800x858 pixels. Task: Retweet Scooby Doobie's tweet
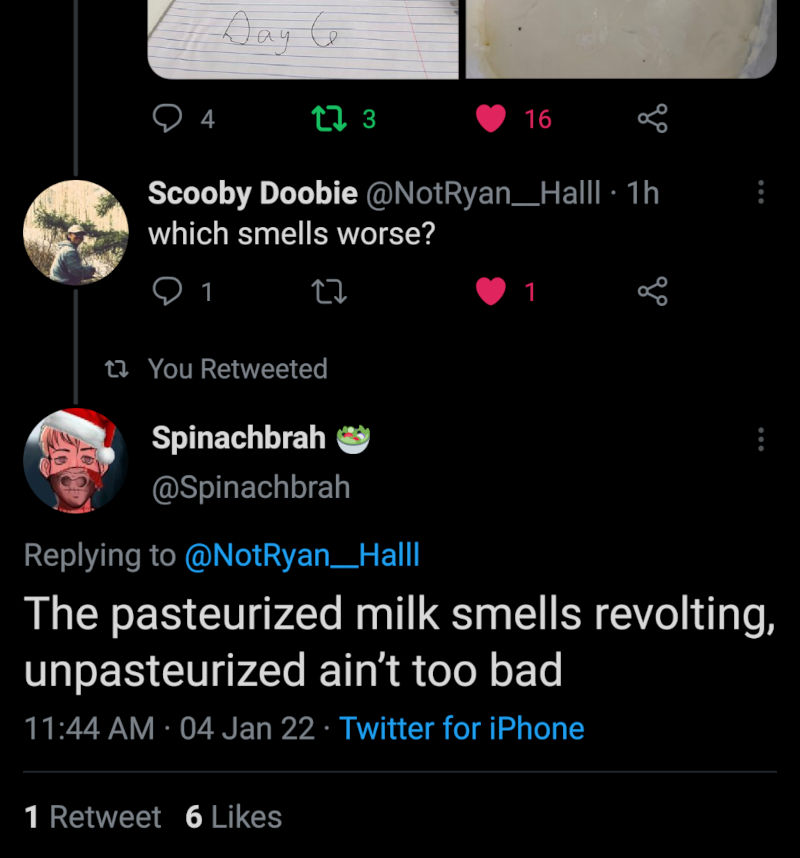point(325,291)
